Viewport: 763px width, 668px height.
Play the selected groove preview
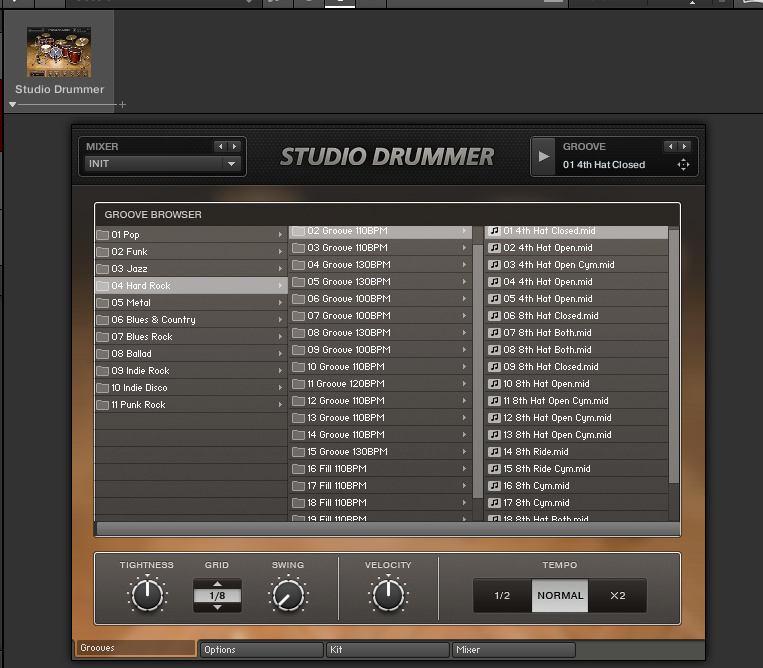pyautogui.click(x=544, y=156)
